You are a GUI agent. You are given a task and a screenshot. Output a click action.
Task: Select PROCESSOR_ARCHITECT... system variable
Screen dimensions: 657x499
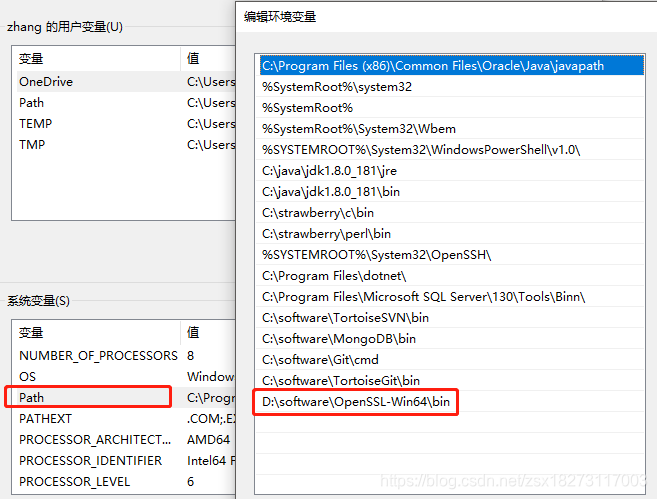coord(126,440)
